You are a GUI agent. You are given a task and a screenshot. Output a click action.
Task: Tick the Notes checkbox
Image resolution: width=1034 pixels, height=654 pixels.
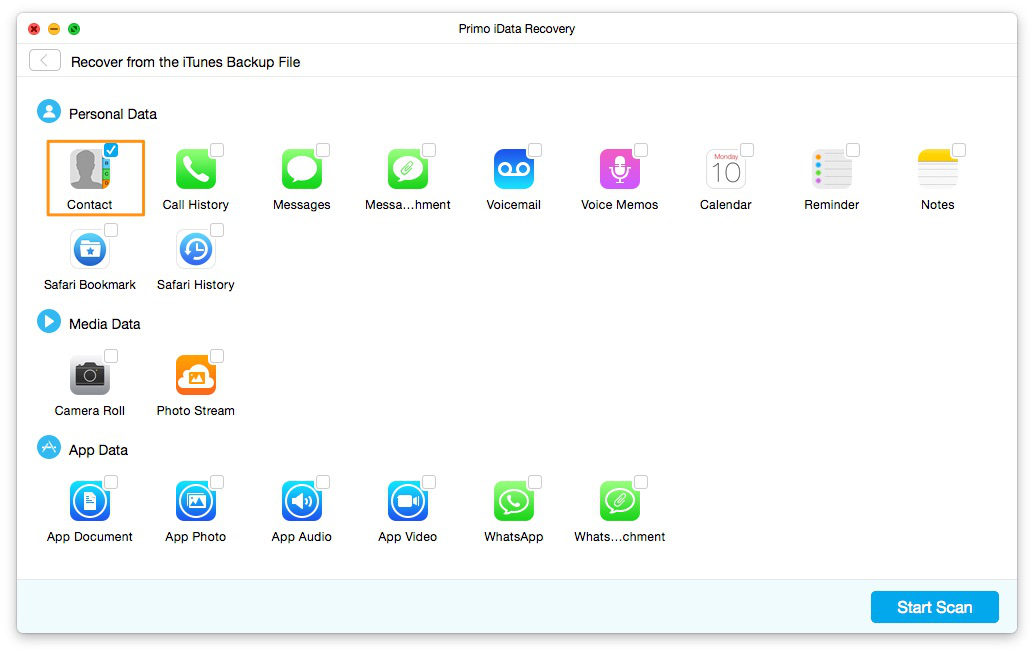[959, 150]
